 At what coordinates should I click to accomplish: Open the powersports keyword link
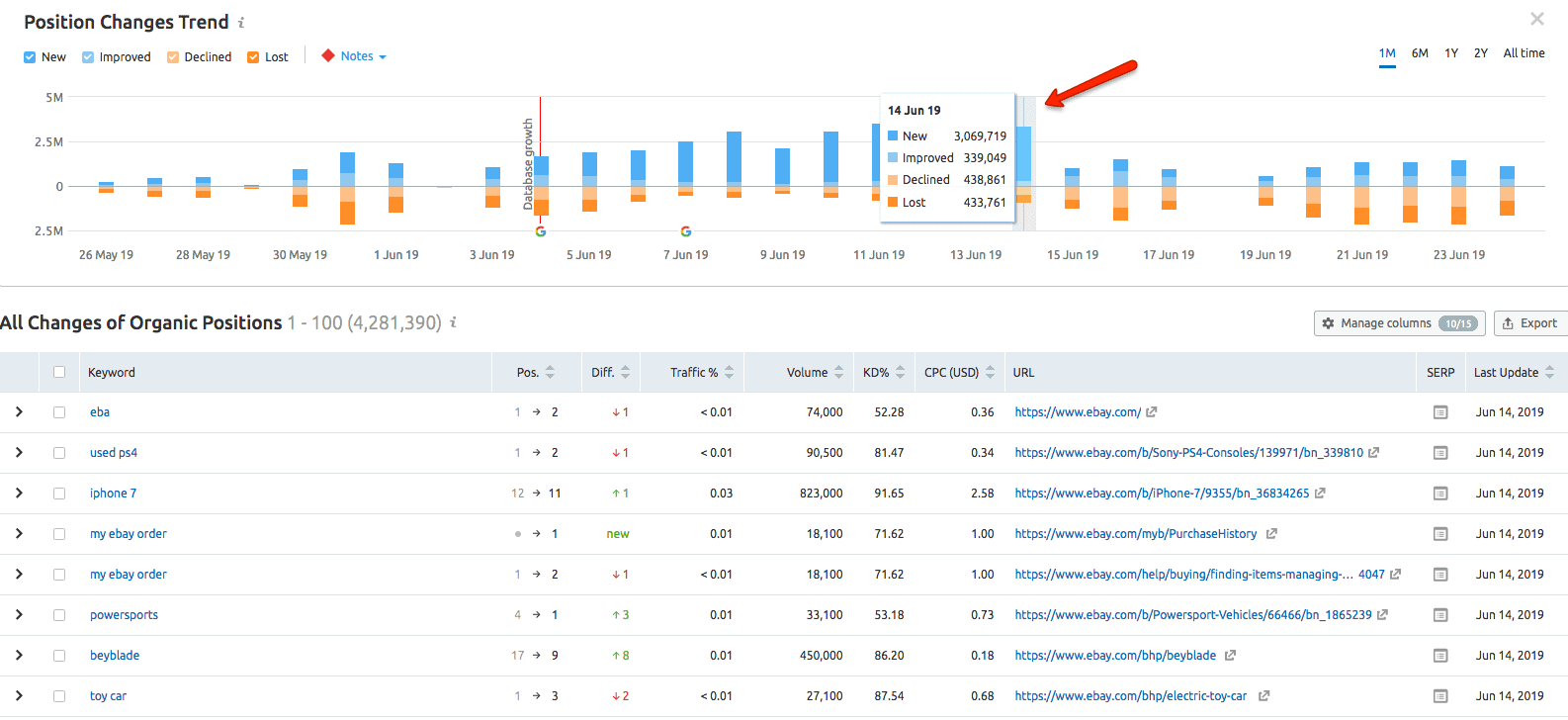tap(124, 615)
